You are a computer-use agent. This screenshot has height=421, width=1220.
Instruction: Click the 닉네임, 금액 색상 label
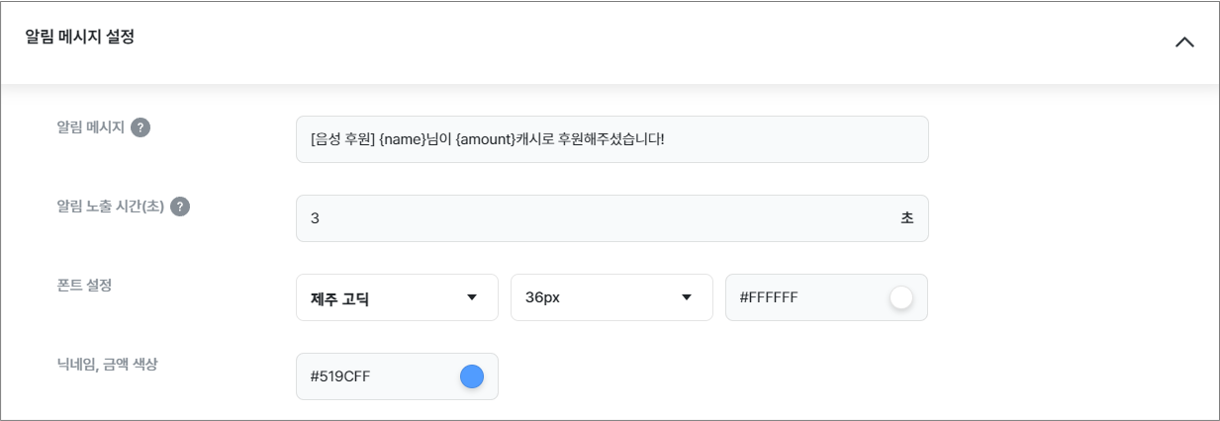point(107,364)
